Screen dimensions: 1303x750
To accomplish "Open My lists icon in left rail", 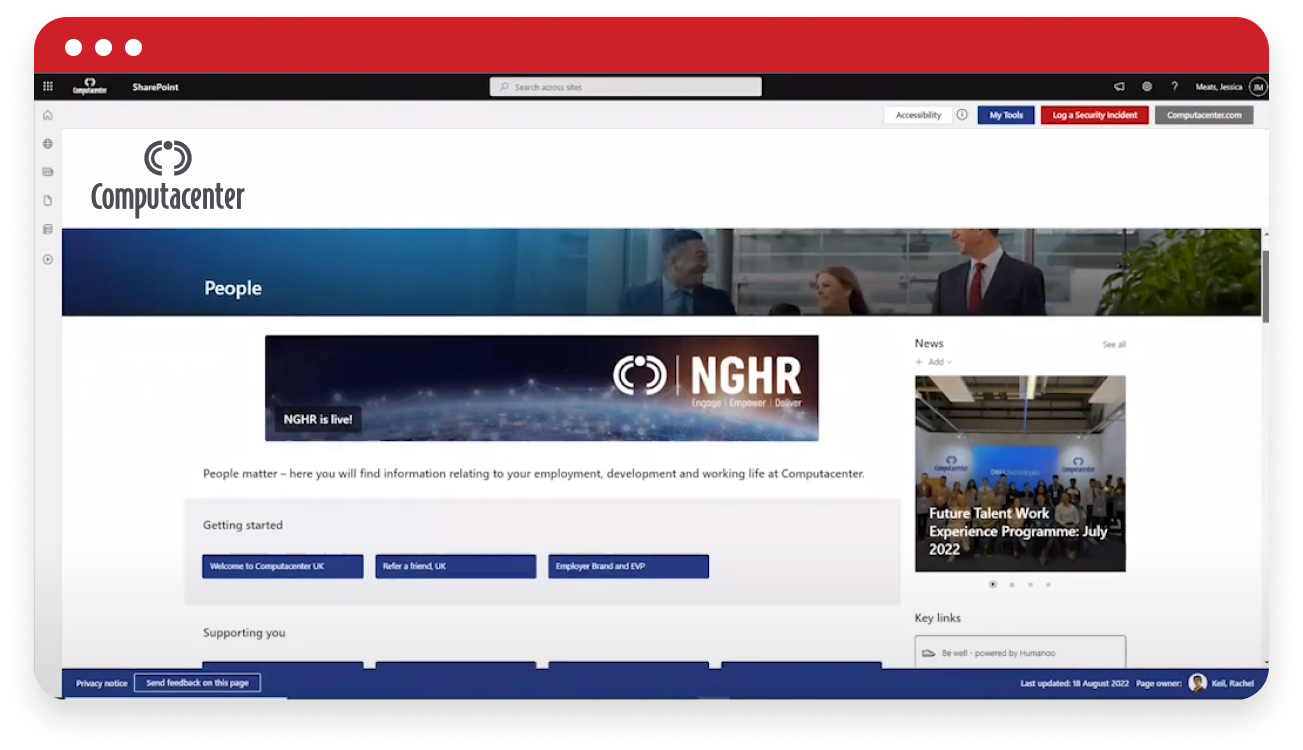I will pos(47,230).
